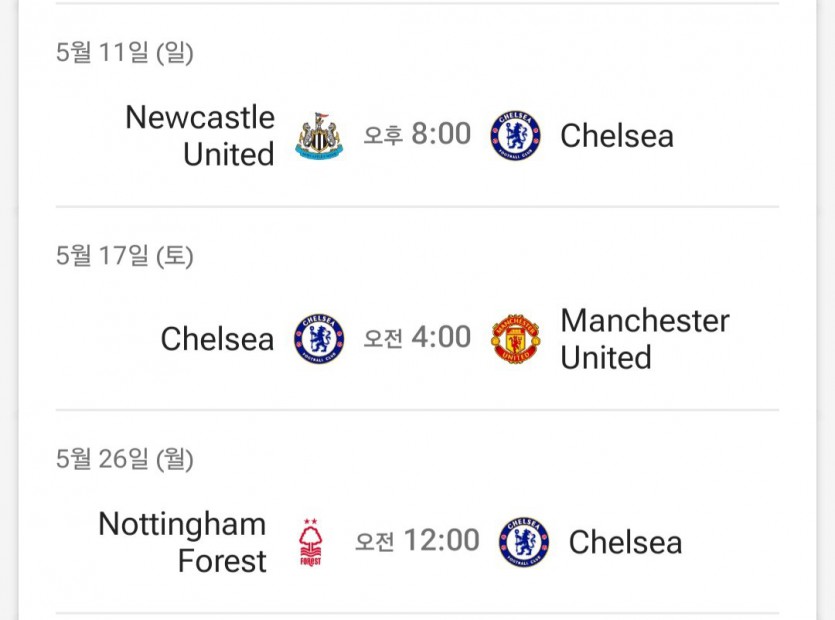The image size is (835, 620).
Task: Click the Nottingham Forest crest
Action: pyautogui.click(x=310, y=542)
